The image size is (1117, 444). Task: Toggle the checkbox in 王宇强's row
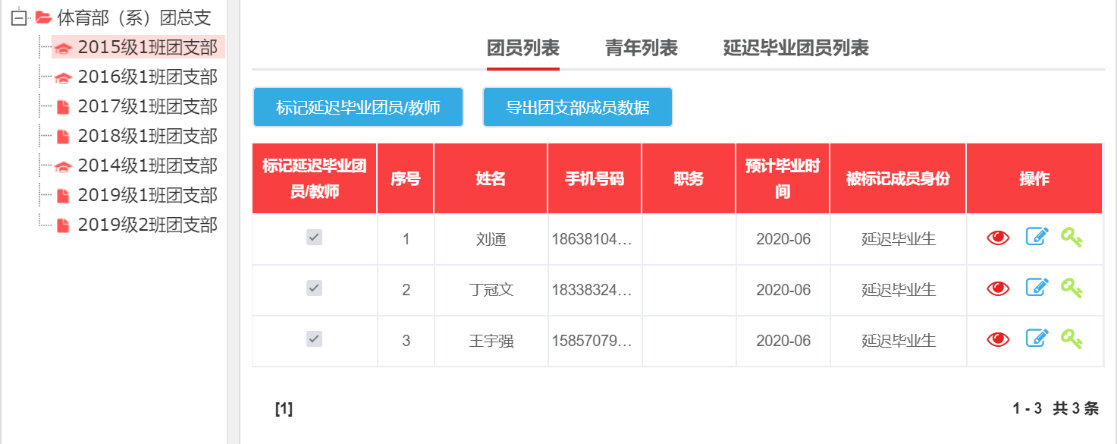(314, 339)
